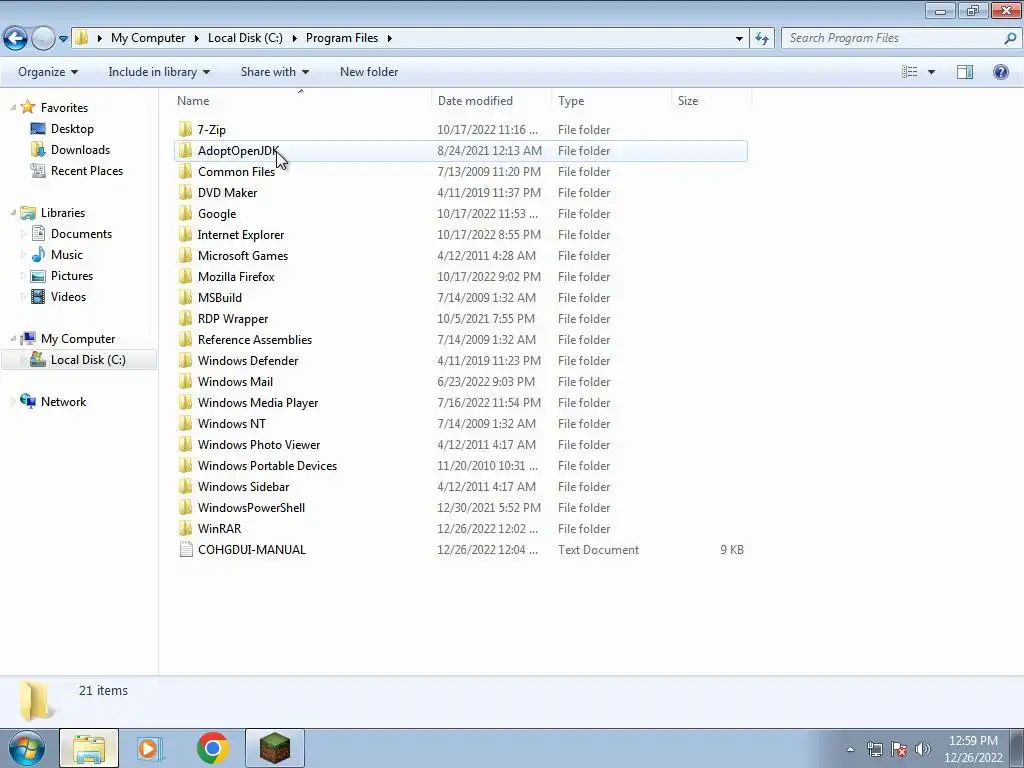Image resolution: width=1024 pixels, height=768 pixels.
Task: Open the address bar history dropdown
Action: click(739, 38)
